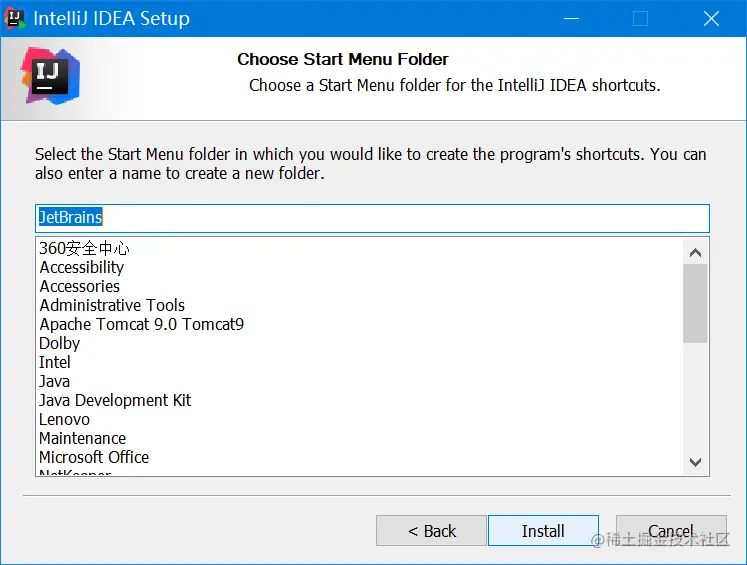This screenshot has width=747, height=565.
Task: Minimize the setup window
Action: (571, 18)
